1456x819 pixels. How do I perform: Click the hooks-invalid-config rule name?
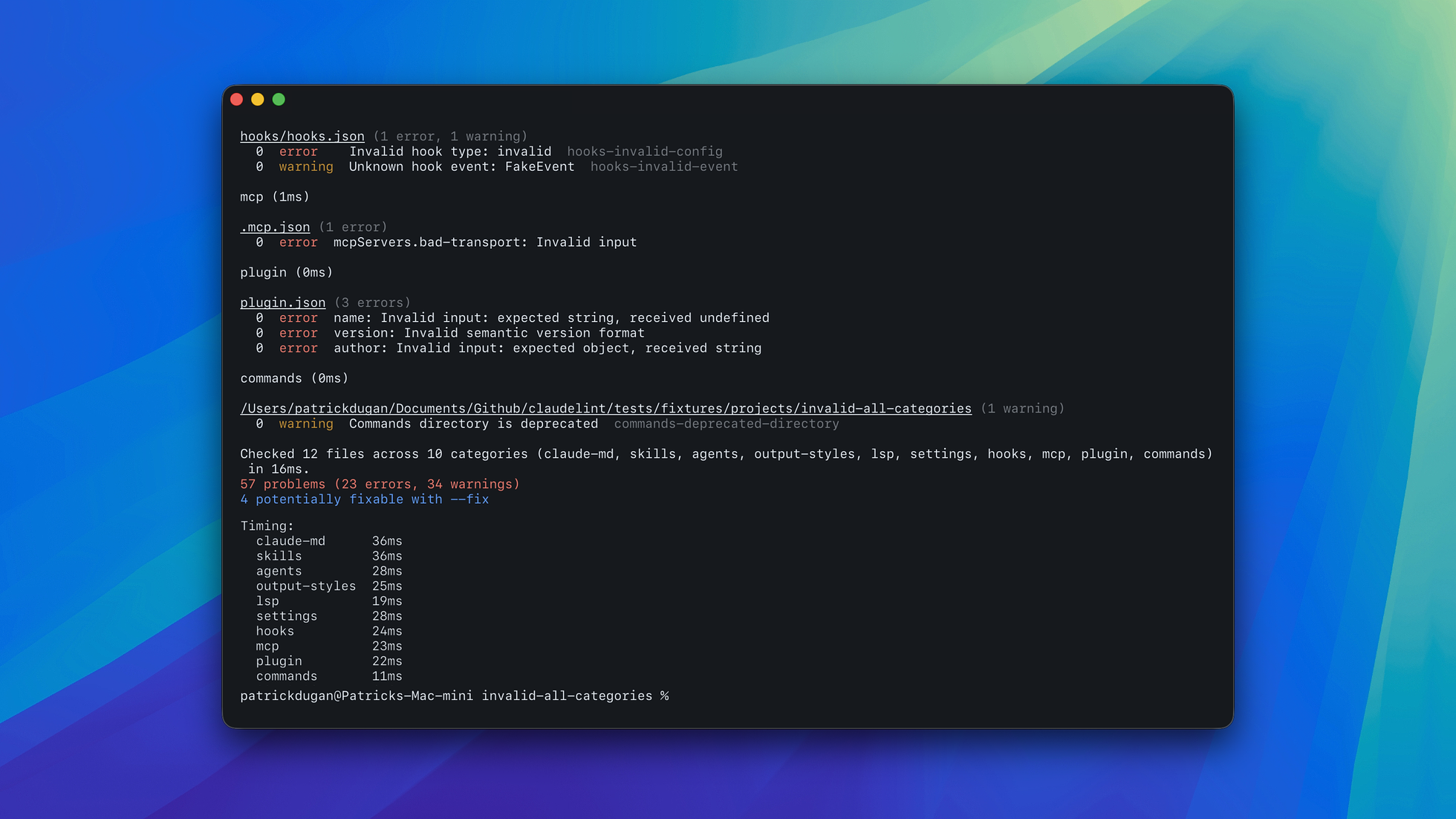645,152
